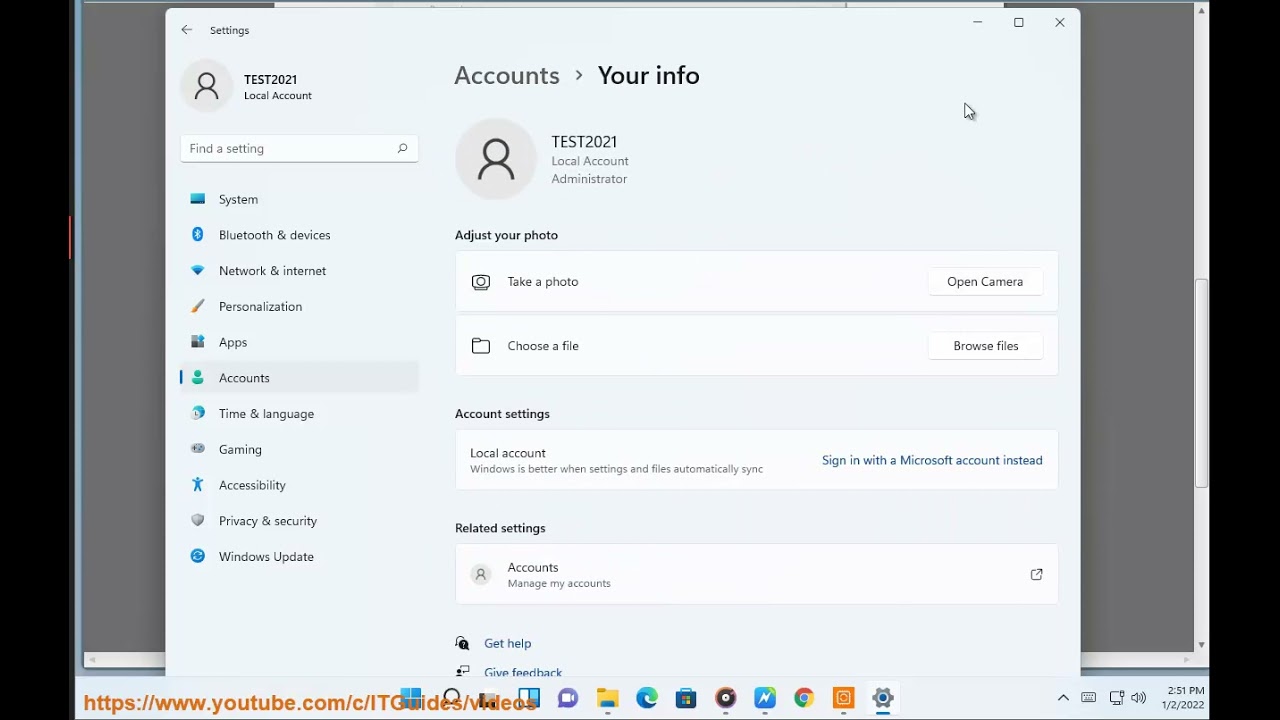The height and width of the screenshot is (720, 1280).
Task: Open the Widgets taskbar icon
Action: 529,698
